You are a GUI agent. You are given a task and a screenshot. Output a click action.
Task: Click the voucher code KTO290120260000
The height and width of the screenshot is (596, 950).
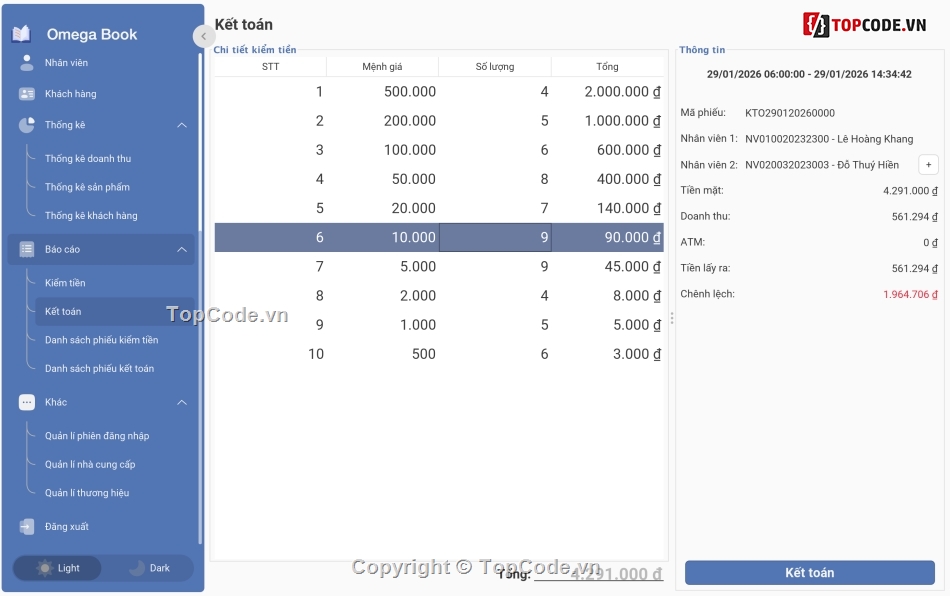789,113
